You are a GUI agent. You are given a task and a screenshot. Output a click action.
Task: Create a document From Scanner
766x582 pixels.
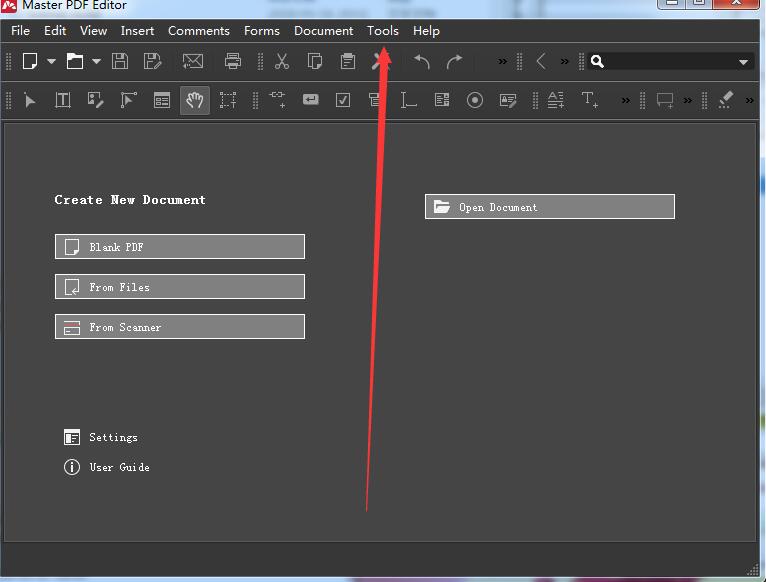(180, 327)
